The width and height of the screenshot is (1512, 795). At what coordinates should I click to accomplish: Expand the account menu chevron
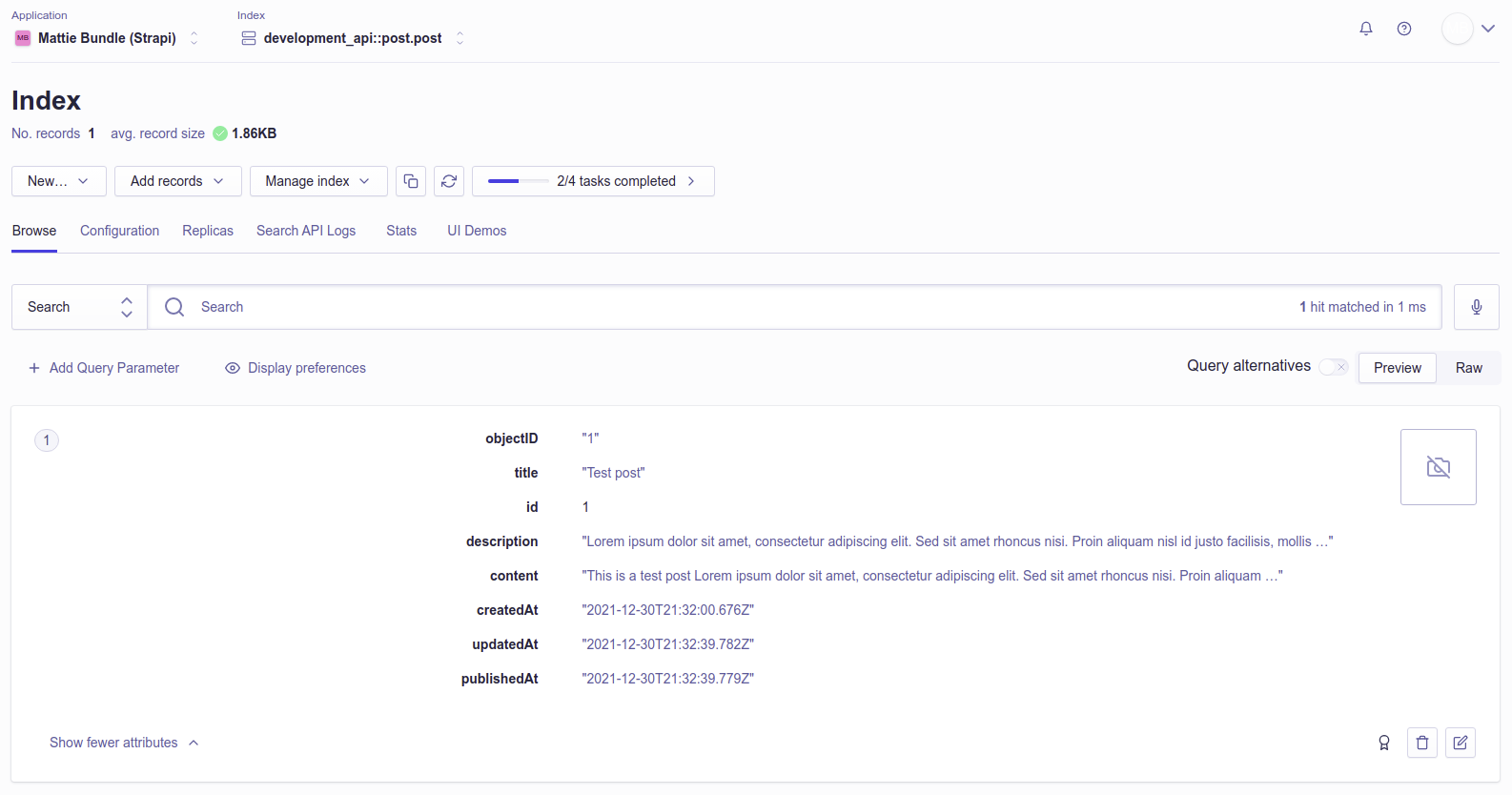[1488, 29]
